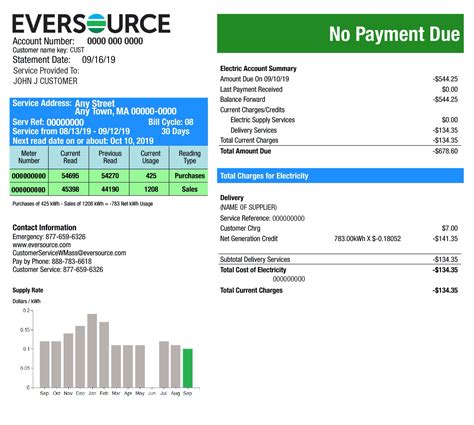Viewport: 474px width, 425px height.
Task: Click the Current Usage column header
Action: click(x=150, y=157)
